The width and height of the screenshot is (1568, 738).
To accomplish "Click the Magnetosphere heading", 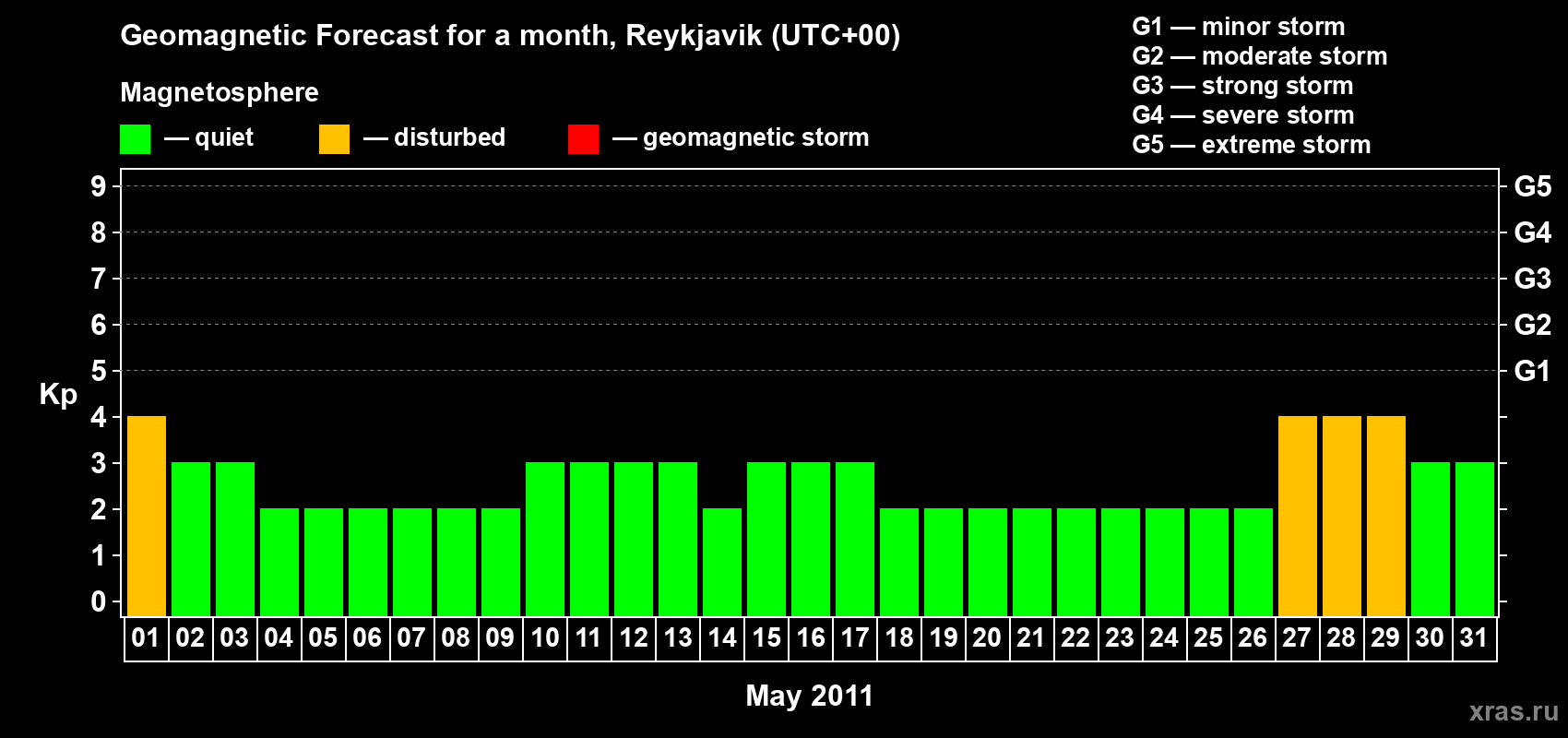I will pyautogui.click(x=220, y=93).
